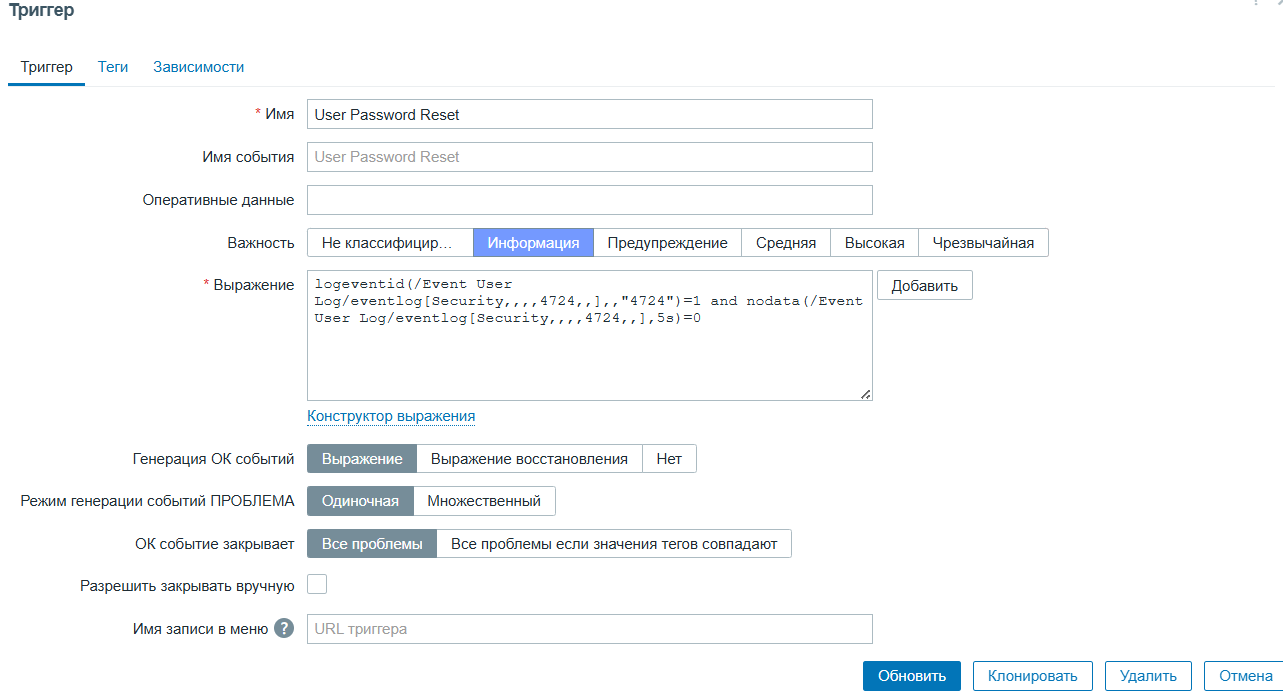Set severity to 'Чрезвычайная'
1283x698 pixels.
click(x=983, y=243)
